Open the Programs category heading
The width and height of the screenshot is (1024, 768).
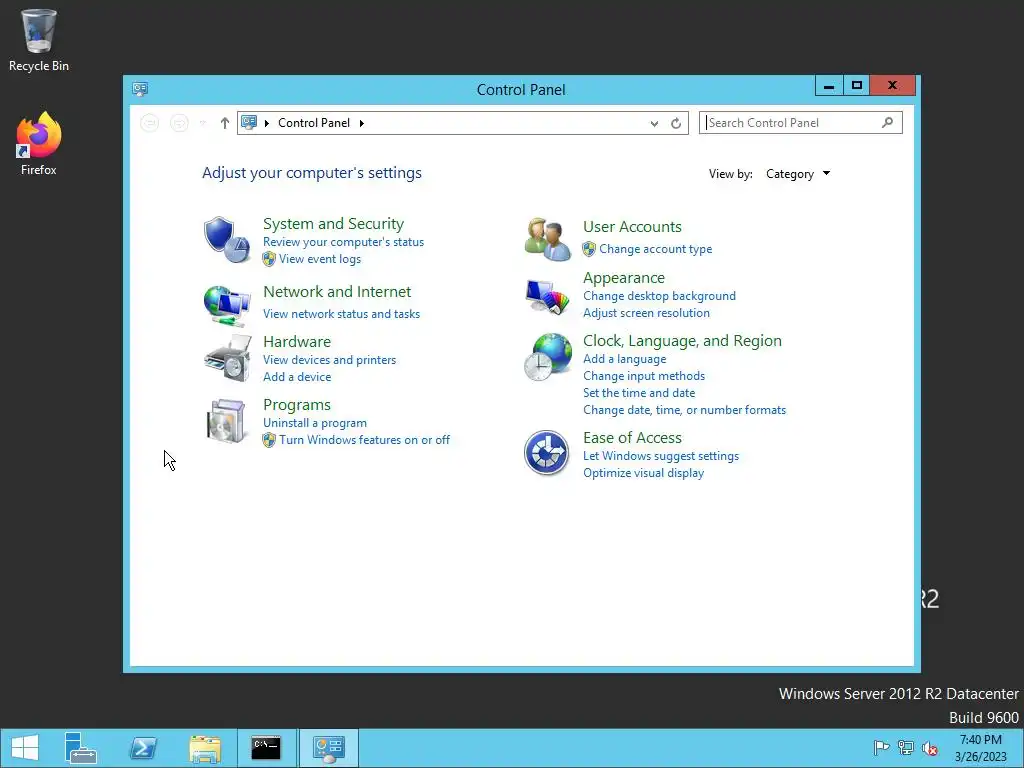click(x=297, y=405)
